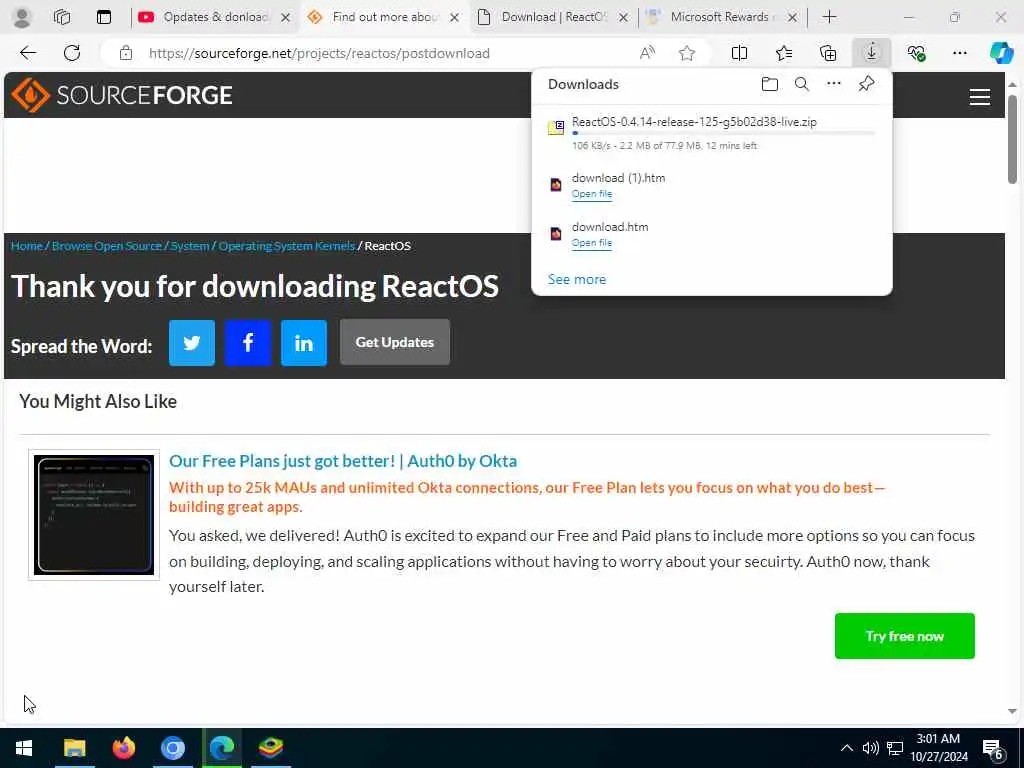Click the address bar URL

click(x=319, y=53)
